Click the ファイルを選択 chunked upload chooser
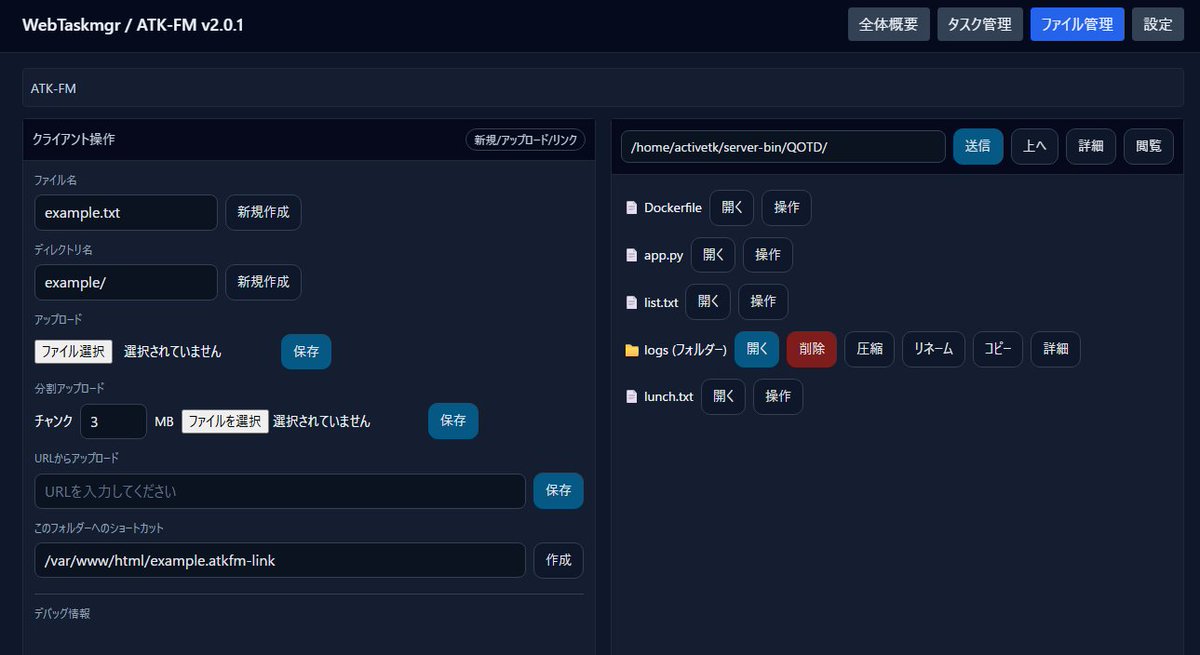This screenshot has width=1200, height=655. (225, 421)
